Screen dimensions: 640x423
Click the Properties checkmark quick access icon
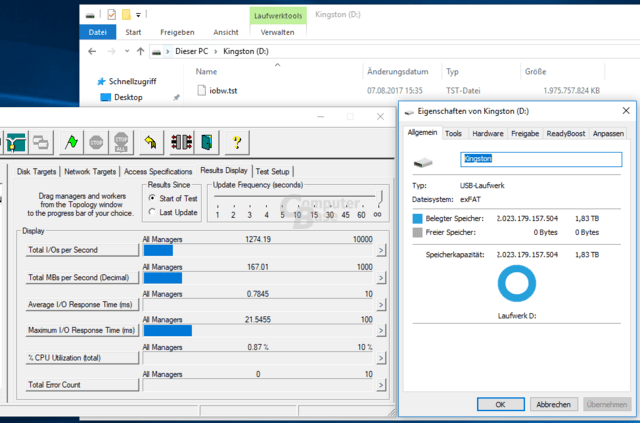tap(111, 15)
